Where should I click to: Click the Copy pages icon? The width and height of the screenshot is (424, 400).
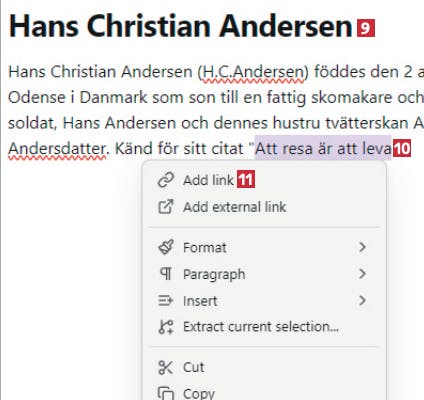pos(166,393)
